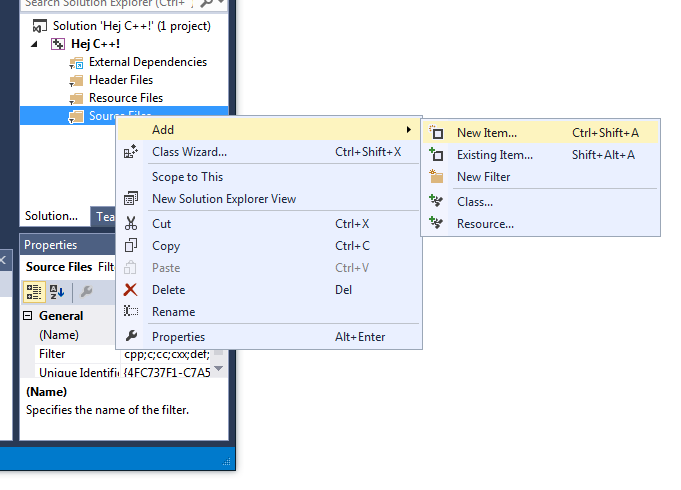The image size is (681, 490).
Task: Click the Class... icon in Add submenu
Action: [x=436, y=201]
